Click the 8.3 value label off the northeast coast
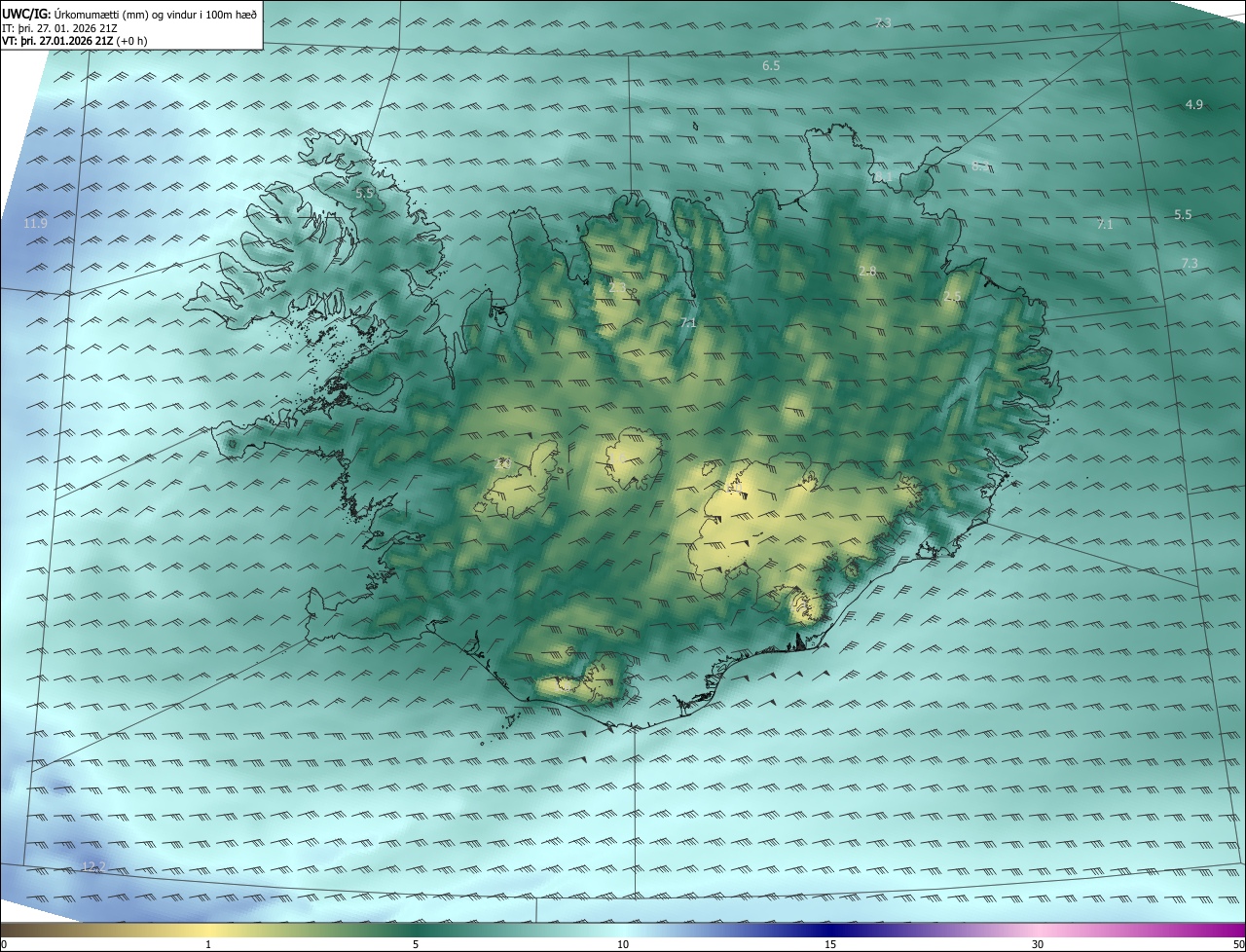This screenshot has width=1246, height=952. pos(981,166)
